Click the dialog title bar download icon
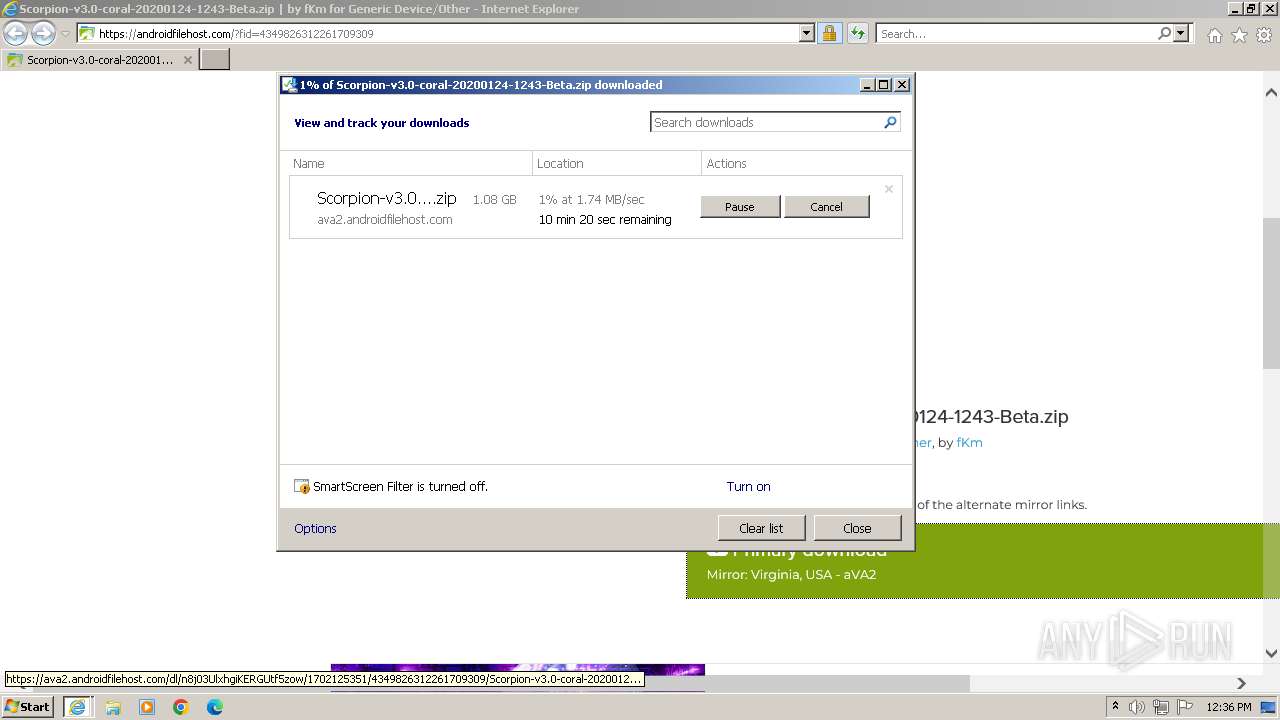Viewport: 1280px width, 720px height. (x=289, y=85)
